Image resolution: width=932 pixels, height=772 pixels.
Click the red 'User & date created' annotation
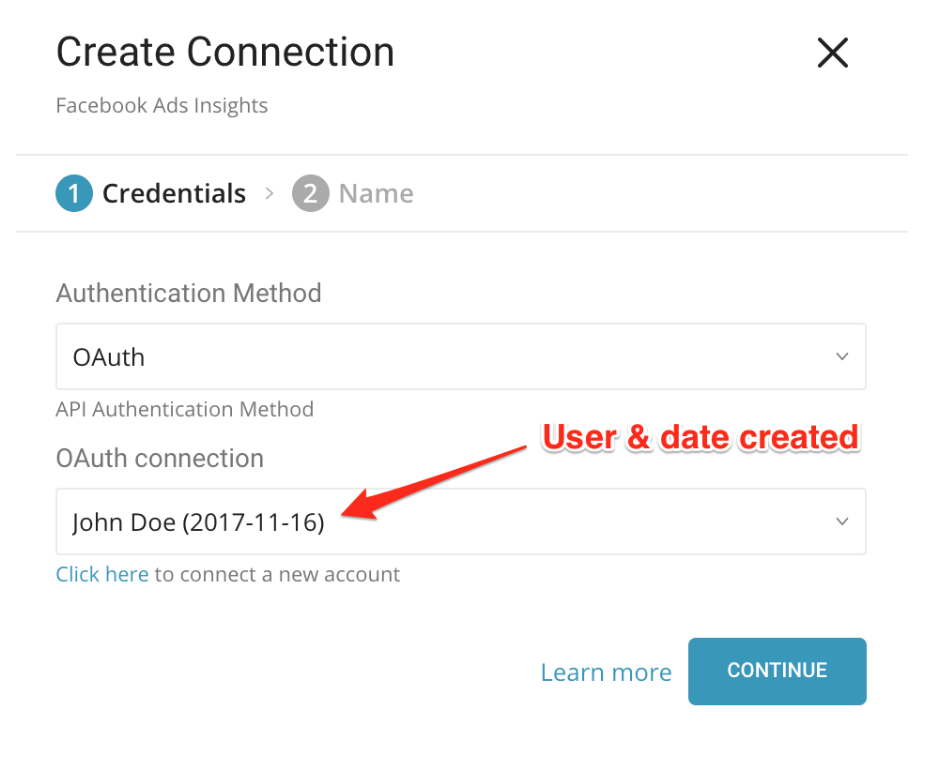point(700,437)
